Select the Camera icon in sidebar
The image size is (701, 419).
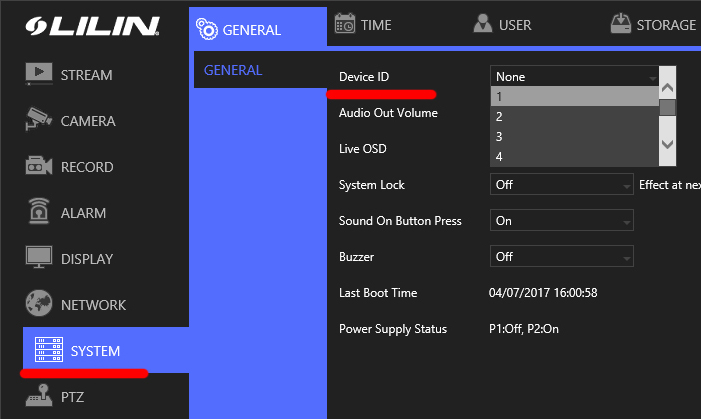(x=39, y=121)
